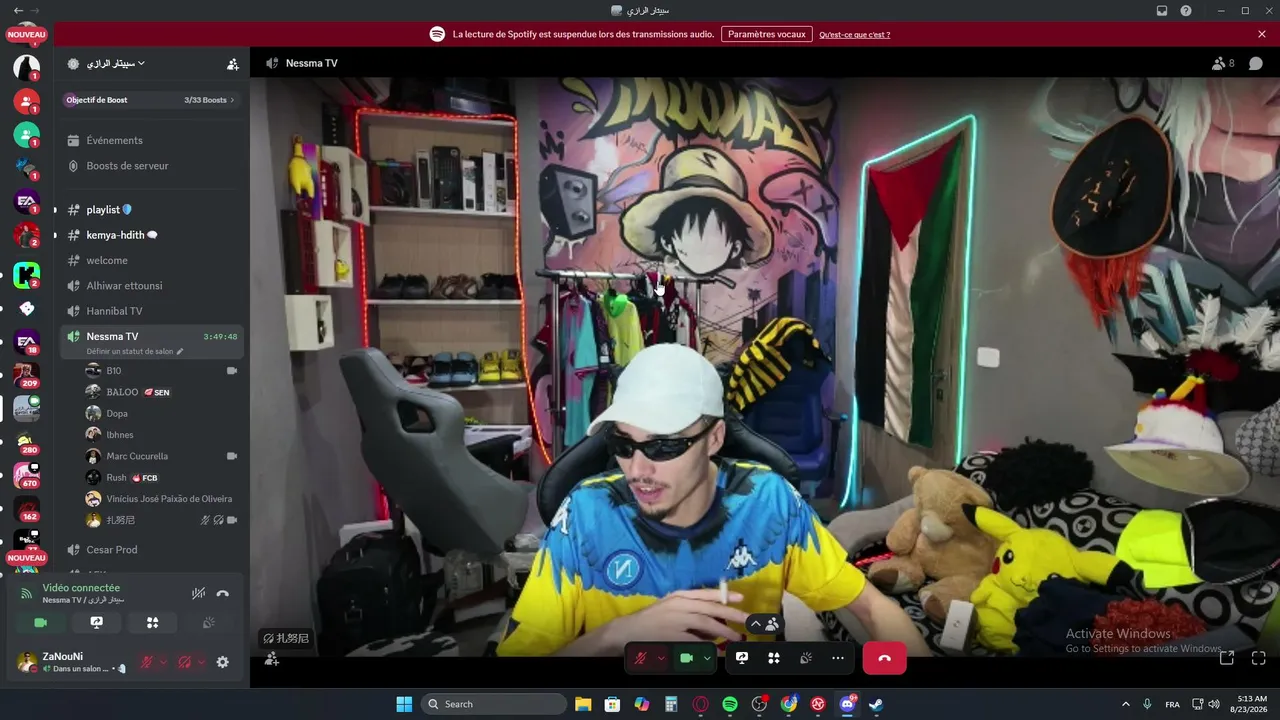Disconnect using voice panel hang-up icon
The width and height of the screenshot is (1280, 720).
pyautogui.click(x=223, y=594)
